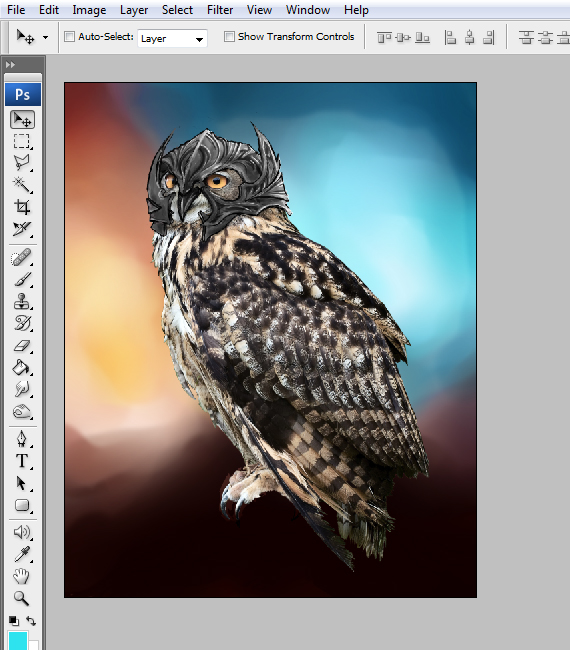Align vertical centers of layers
Image resolution: width=570 pixels, height=650 pixels.
click(x=403, y=38)
